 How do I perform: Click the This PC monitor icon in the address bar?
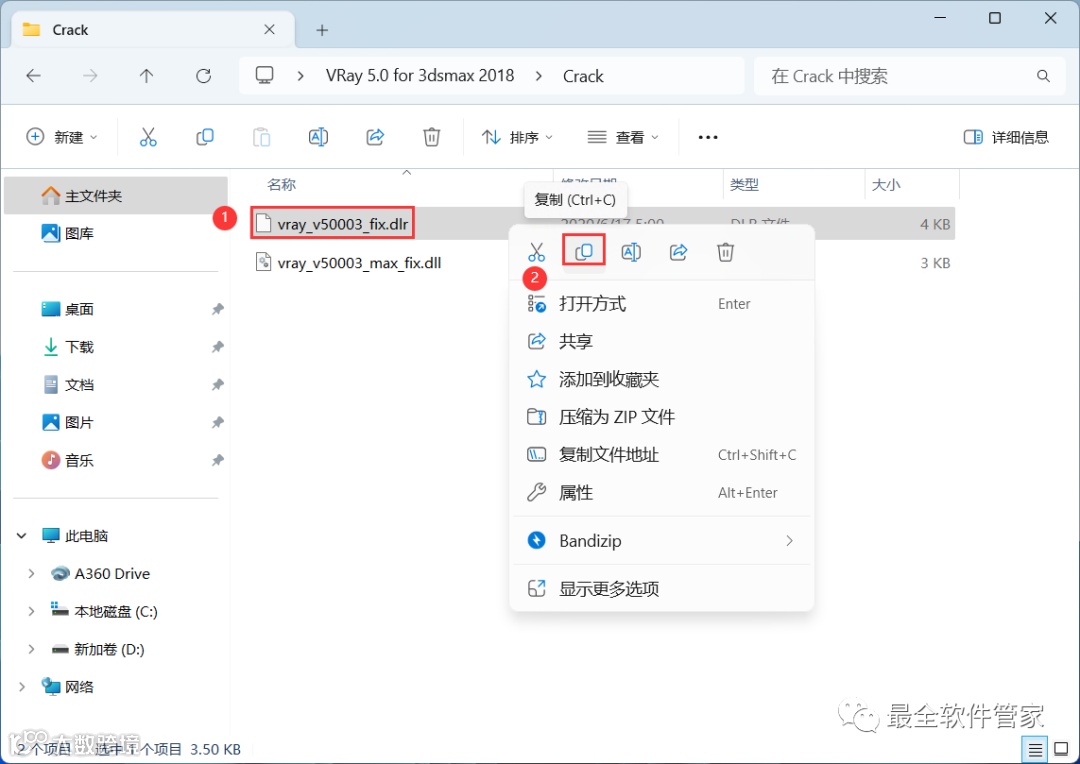(264, 75)
